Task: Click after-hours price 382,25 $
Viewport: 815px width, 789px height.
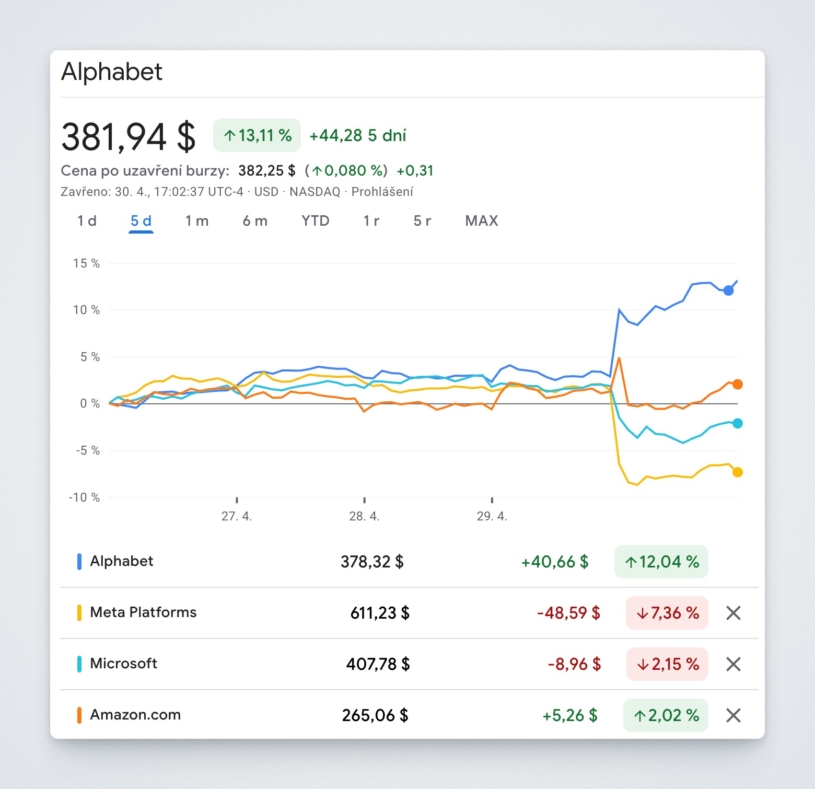Action: 267,170
